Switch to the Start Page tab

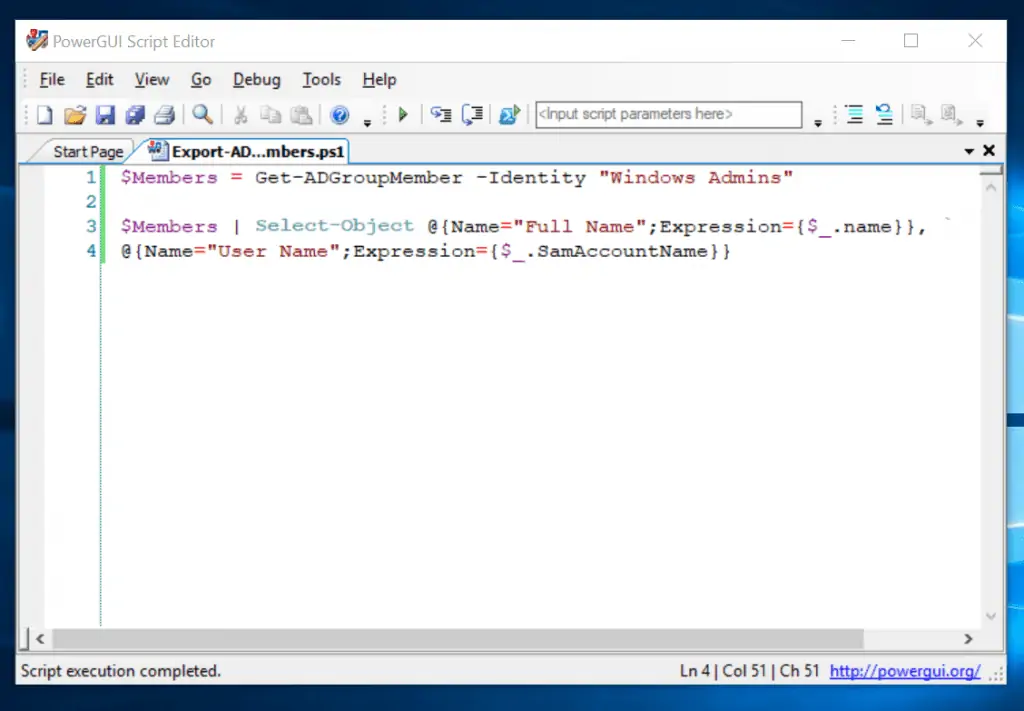88,151
